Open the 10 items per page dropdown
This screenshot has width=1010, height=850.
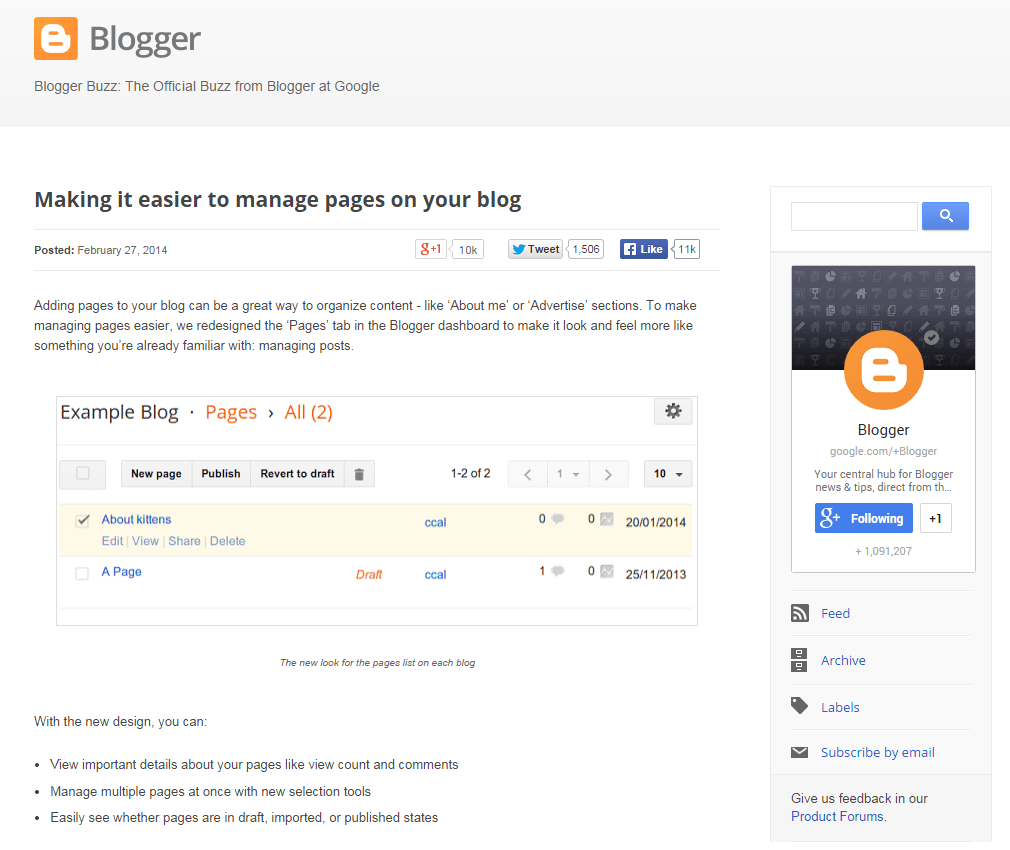[x=668, y=474]
